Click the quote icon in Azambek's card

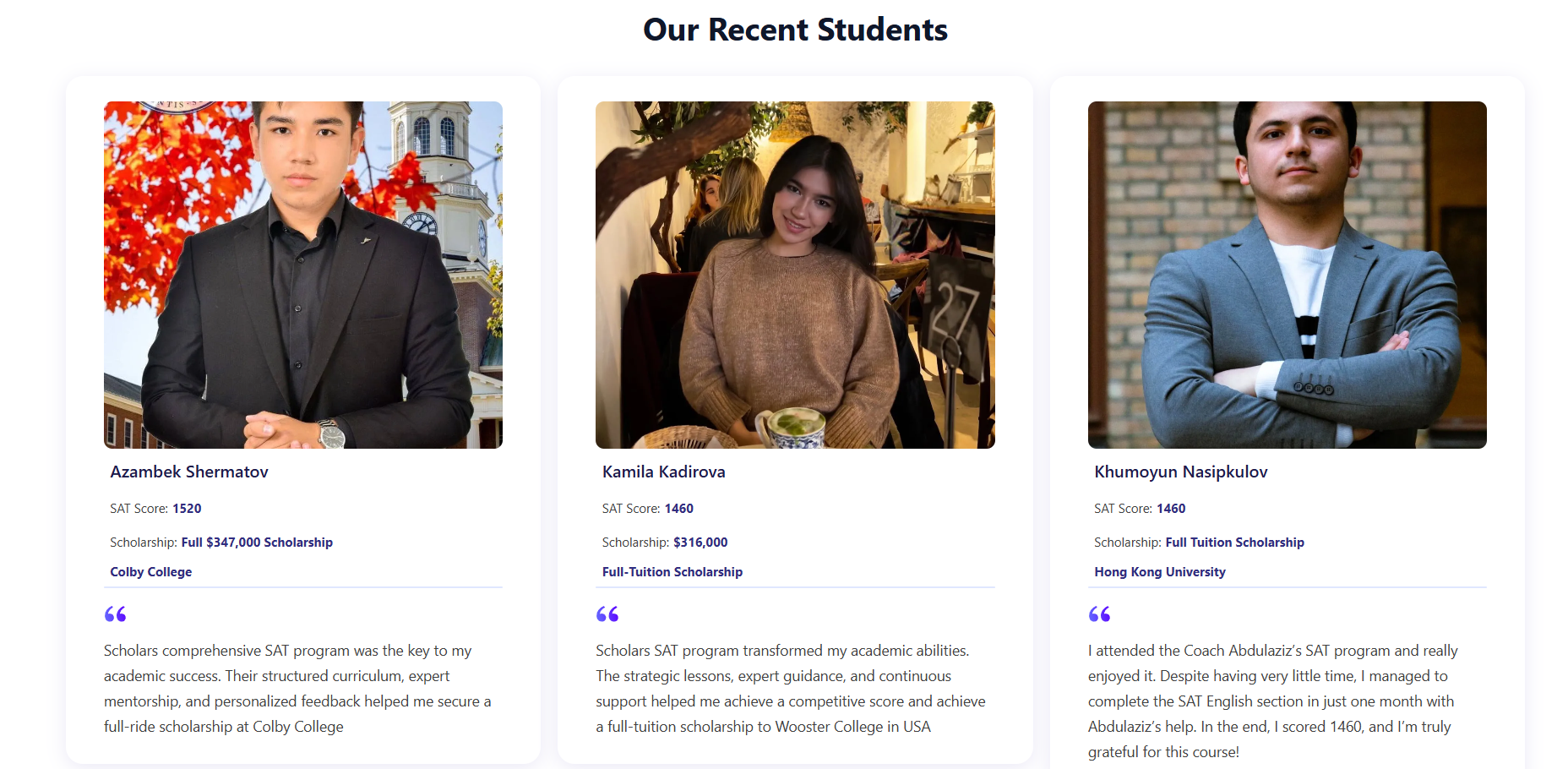115,614
